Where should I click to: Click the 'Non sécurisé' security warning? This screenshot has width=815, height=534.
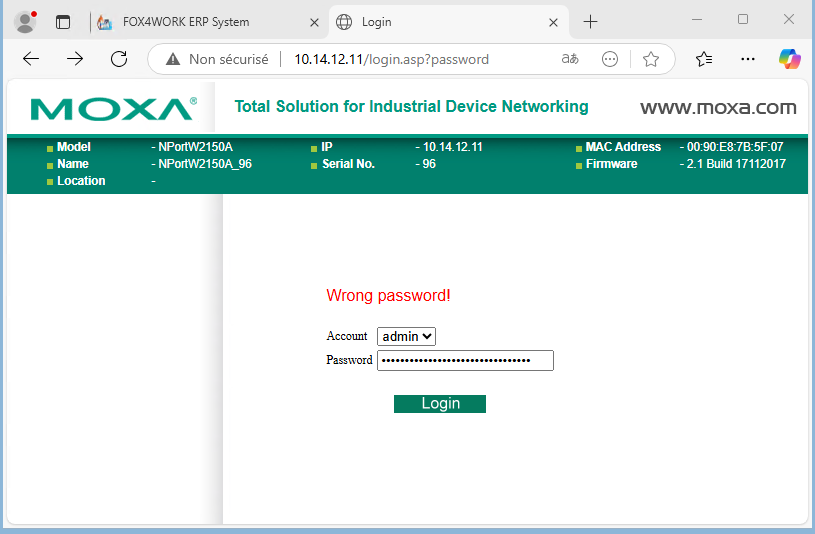217,59
